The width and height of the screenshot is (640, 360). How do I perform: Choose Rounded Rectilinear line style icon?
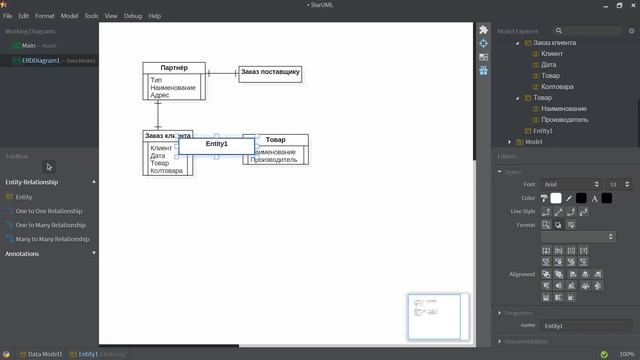point(571,212)
